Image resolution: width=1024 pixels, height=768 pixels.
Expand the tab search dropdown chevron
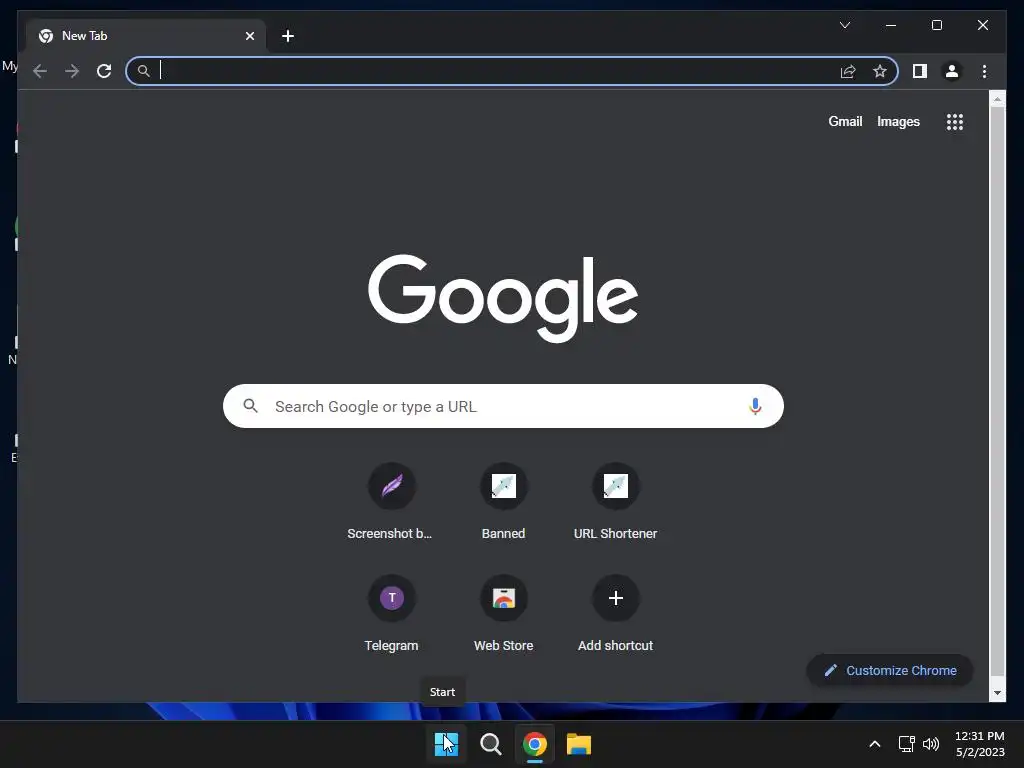844,25
